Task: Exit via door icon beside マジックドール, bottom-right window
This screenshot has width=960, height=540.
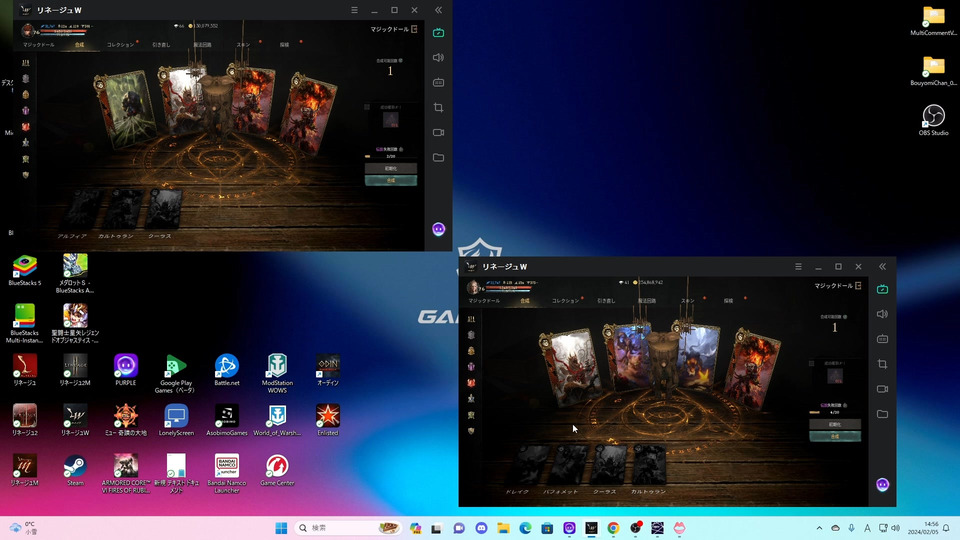Action: coord(858,286)
